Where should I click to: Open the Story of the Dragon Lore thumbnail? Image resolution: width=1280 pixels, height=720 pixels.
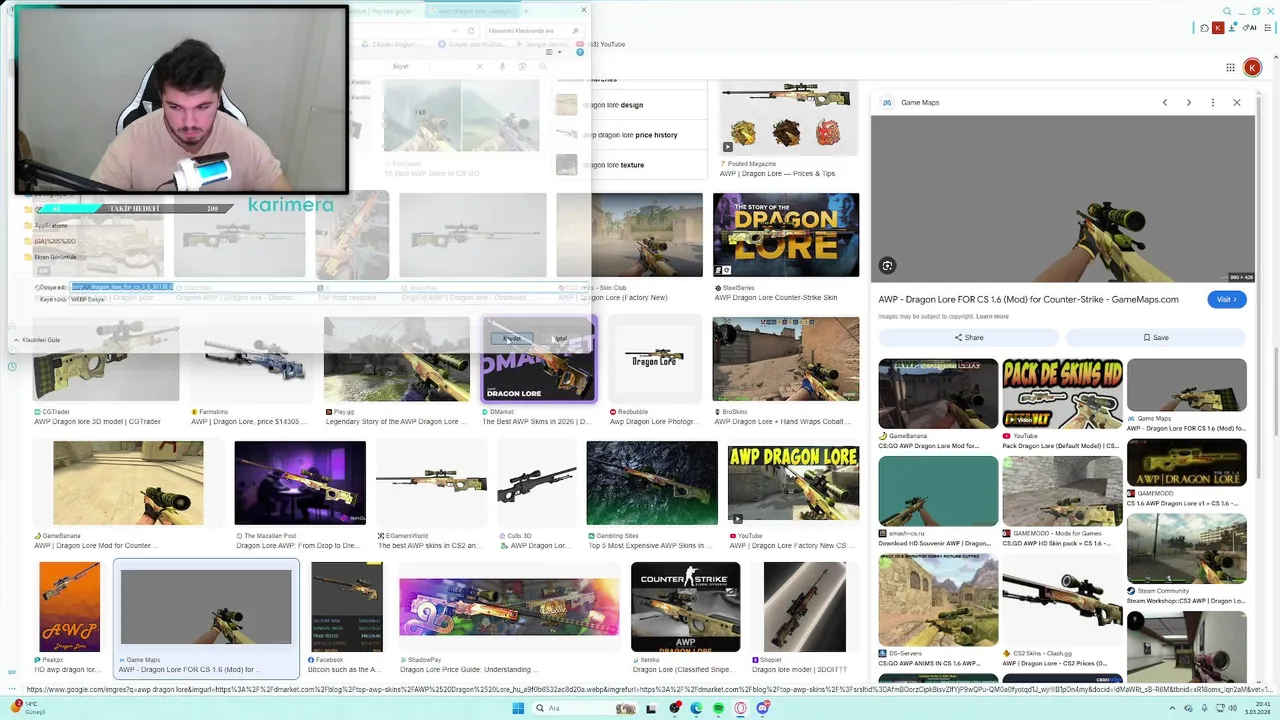[785, 235]
